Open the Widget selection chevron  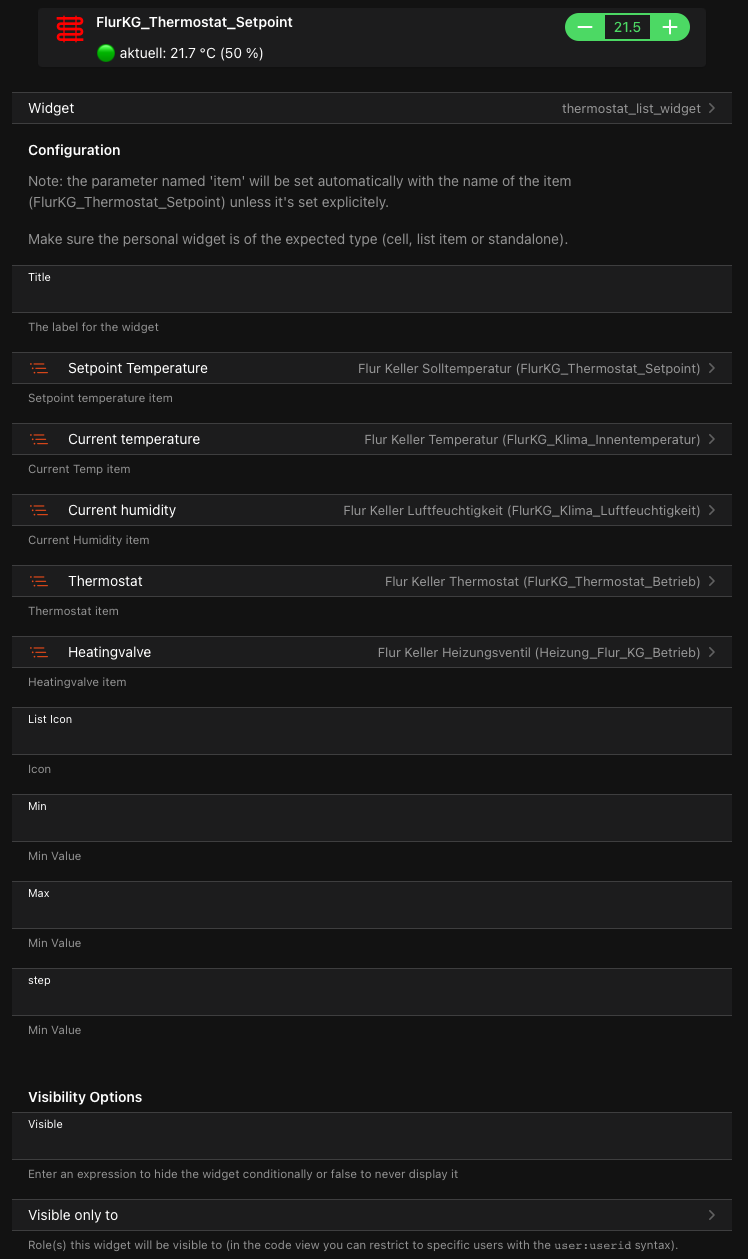[x=712, y=108]
